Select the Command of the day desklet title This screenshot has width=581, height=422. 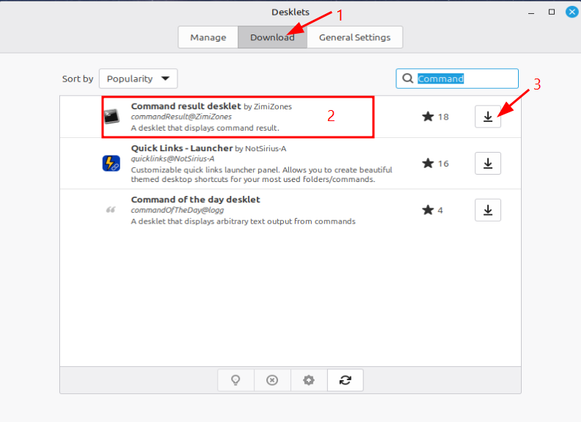click(195, 200)
